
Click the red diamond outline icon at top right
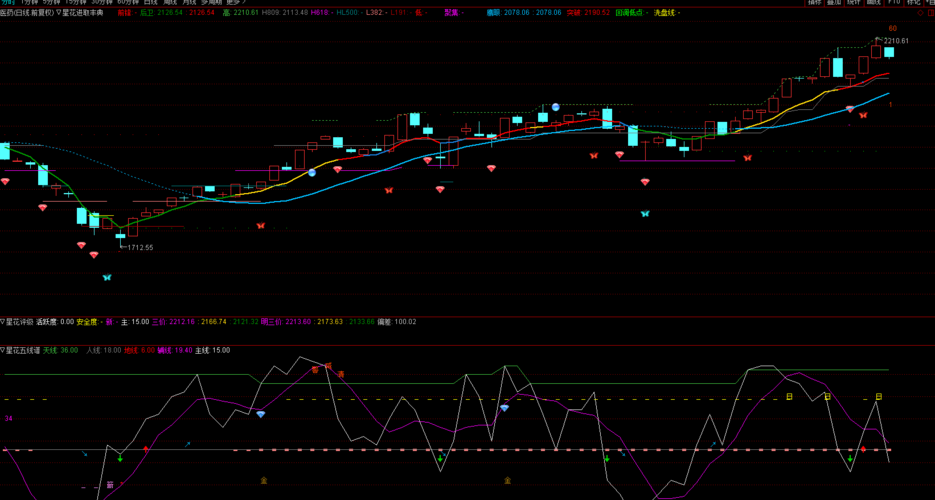pos(920,12)
